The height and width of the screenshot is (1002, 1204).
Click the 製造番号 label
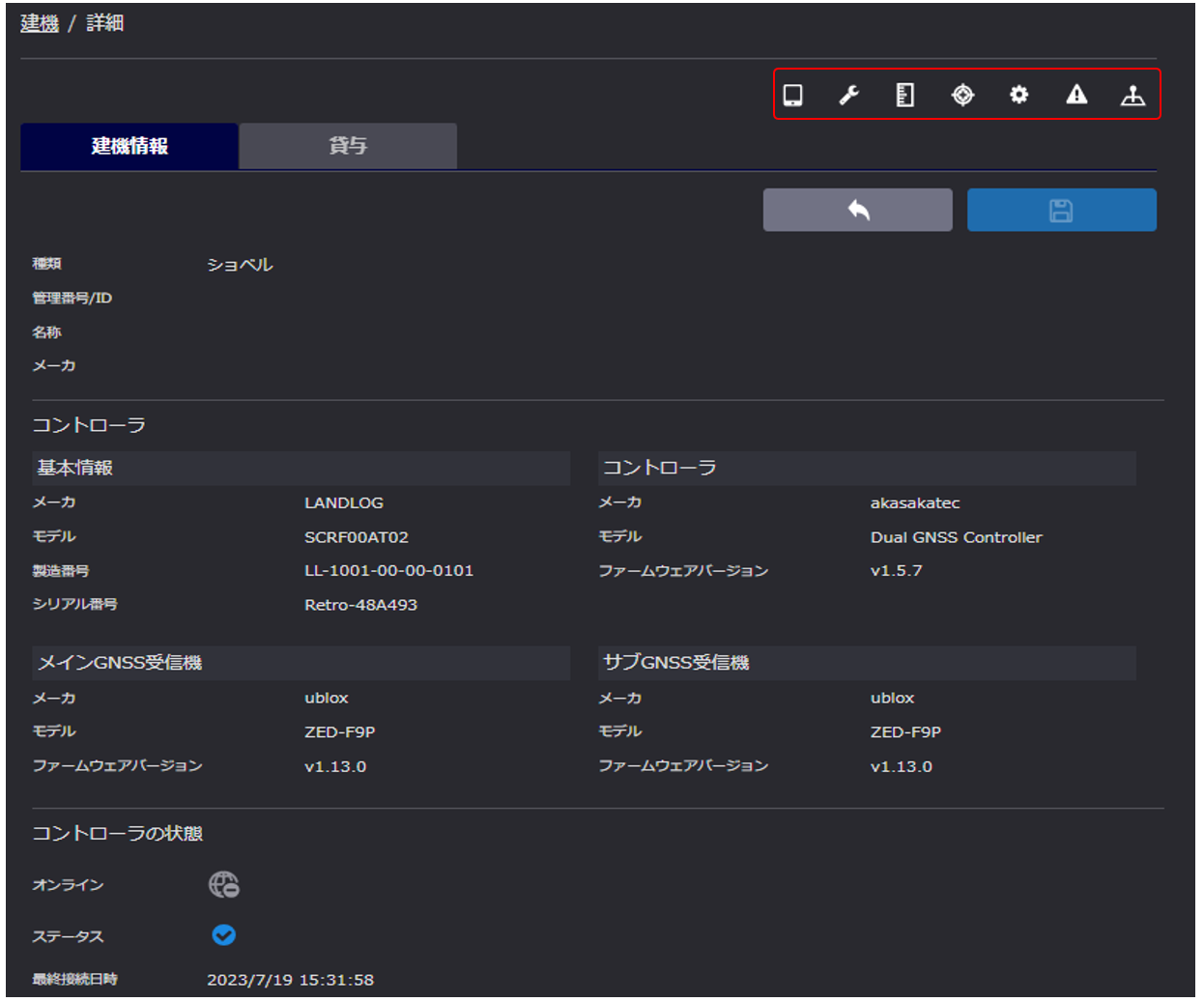click(x=61, y=571)
